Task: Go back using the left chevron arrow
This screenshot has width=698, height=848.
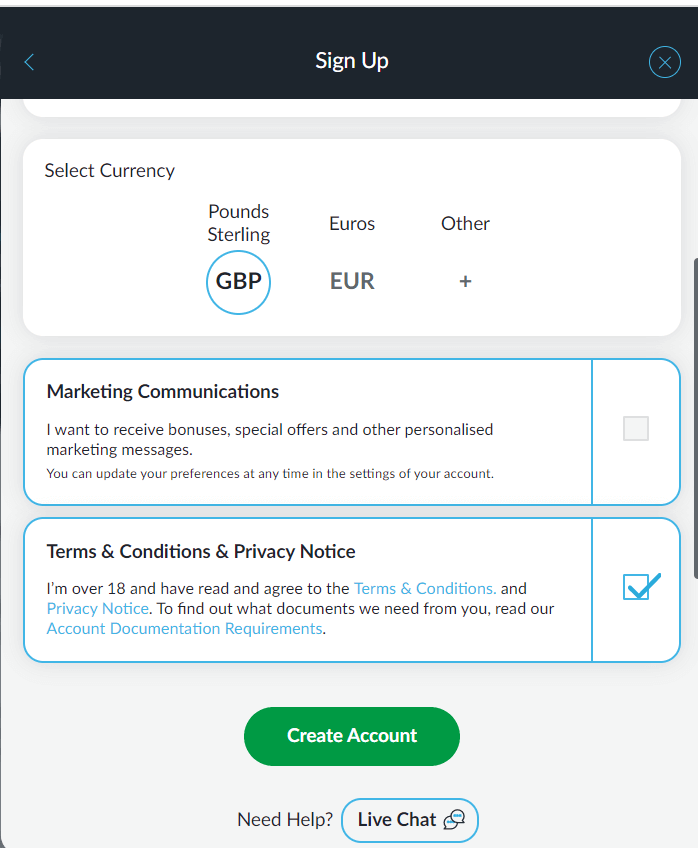Action: [29, 62]
